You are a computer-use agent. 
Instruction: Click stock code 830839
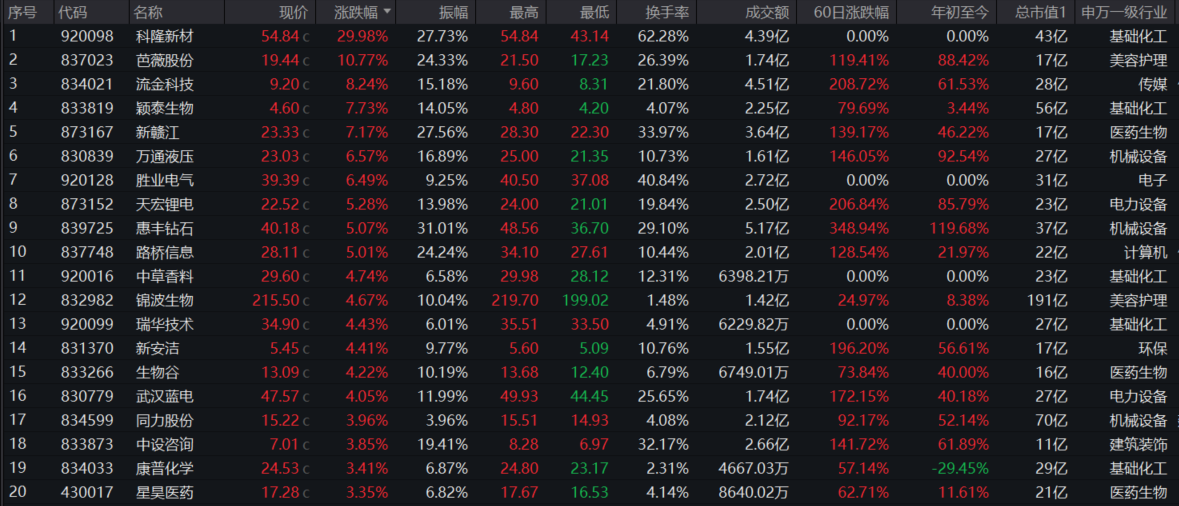click(86, 156)
